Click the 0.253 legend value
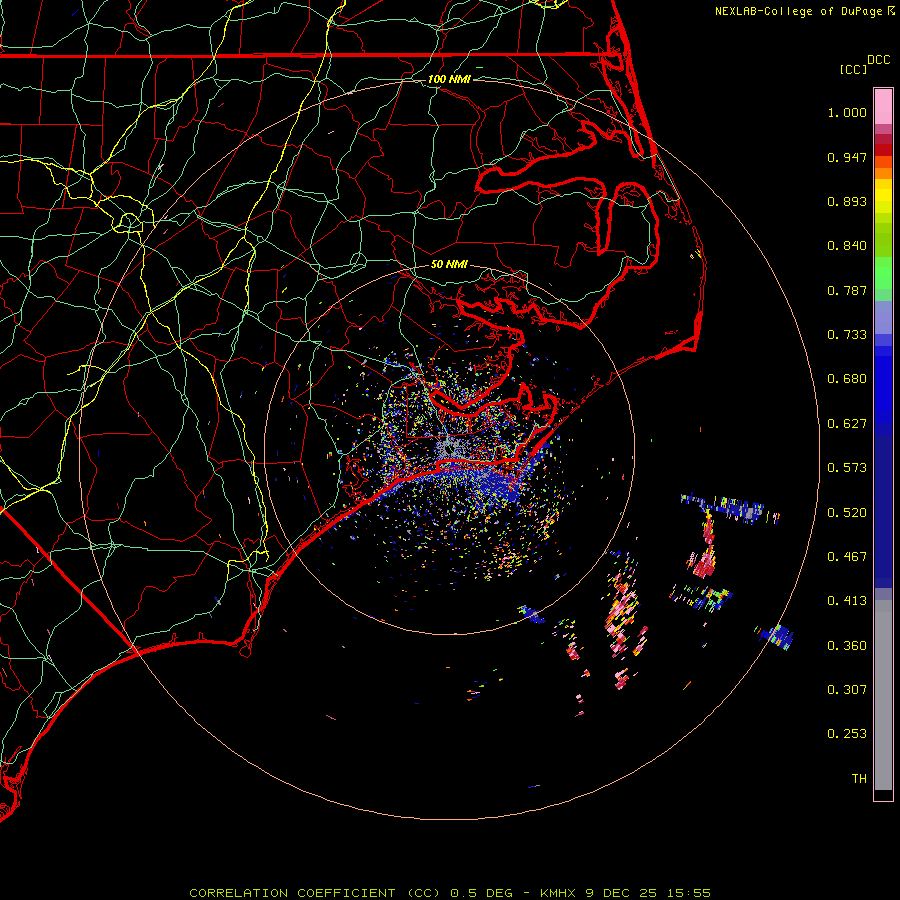The width and height of the screenshot is (900, 900). point(847,734)
